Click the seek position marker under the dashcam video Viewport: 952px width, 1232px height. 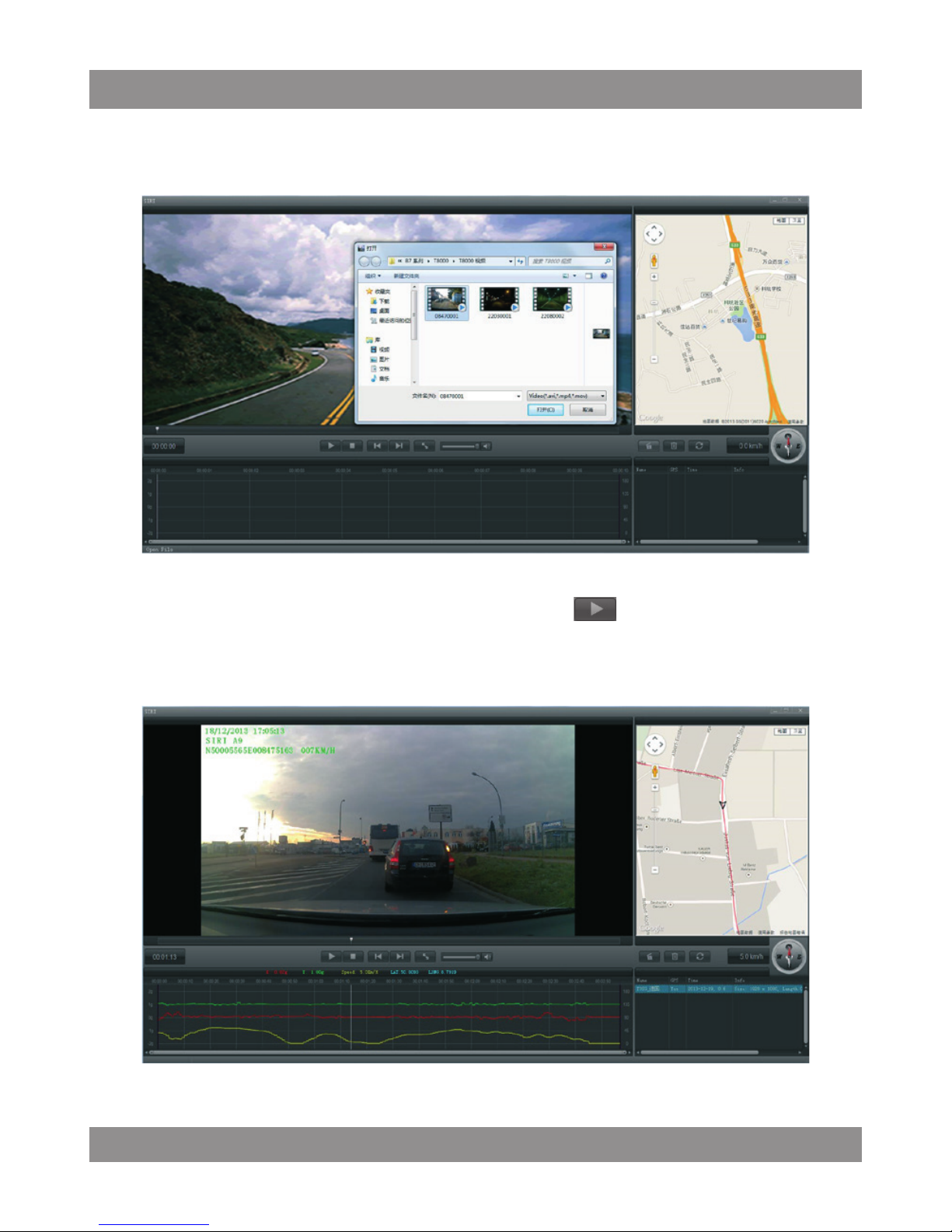[x=351, y=940]
